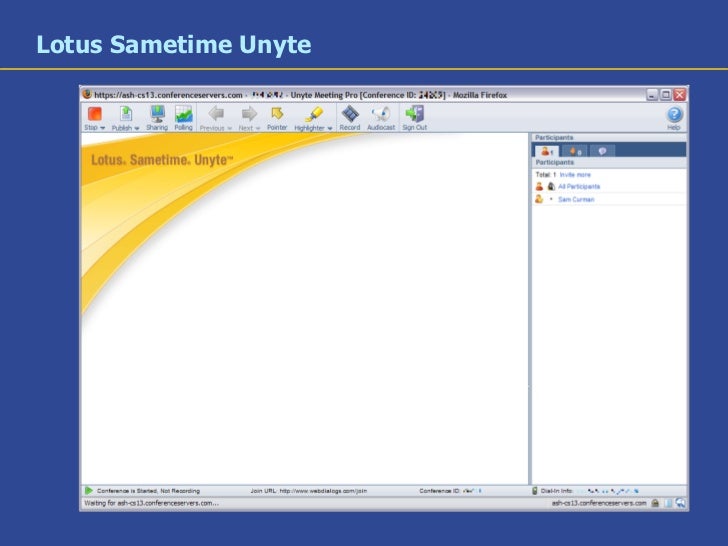
Task: Click 'Waiting for ash-cs13.conferenceservers.com' status text
Action: tap(151, 503)
